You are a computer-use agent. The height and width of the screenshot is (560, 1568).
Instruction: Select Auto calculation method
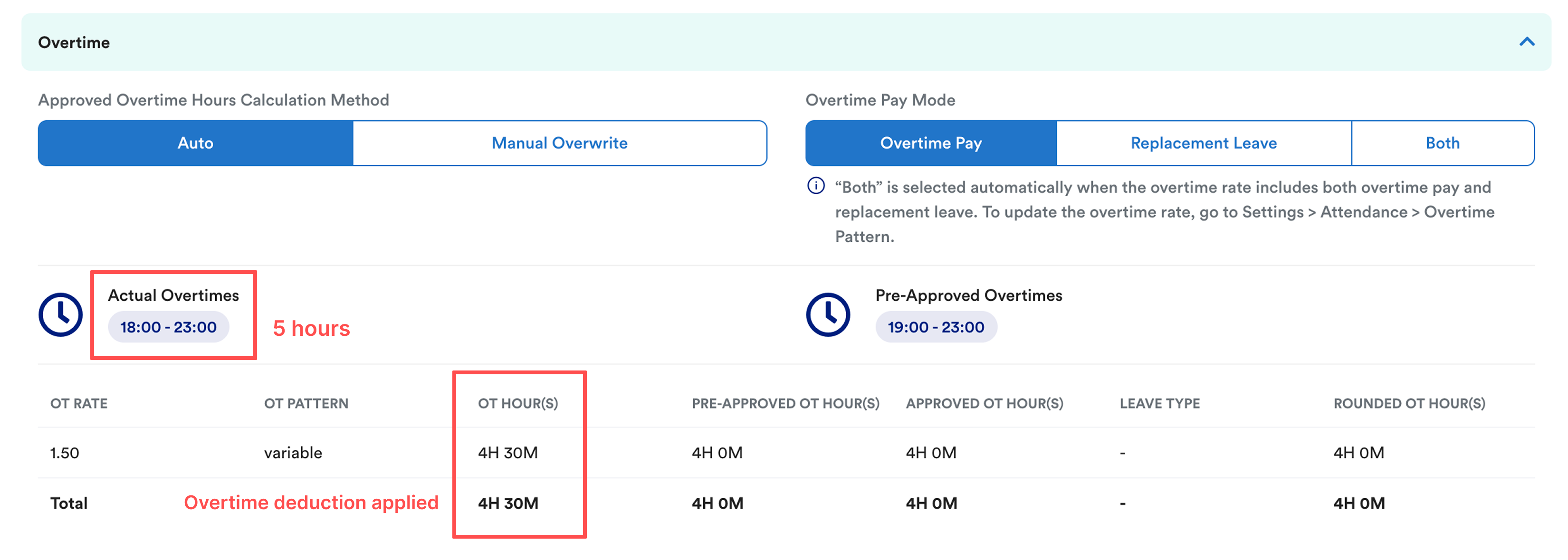195,143
